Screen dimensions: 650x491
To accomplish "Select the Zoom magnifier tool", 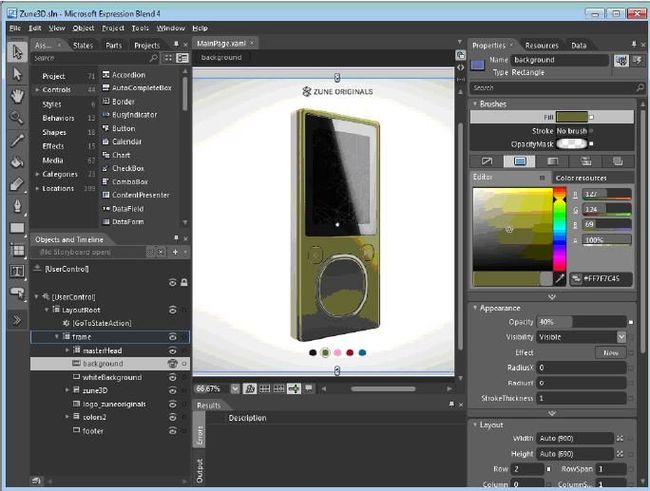I will [x=17, y=118].
